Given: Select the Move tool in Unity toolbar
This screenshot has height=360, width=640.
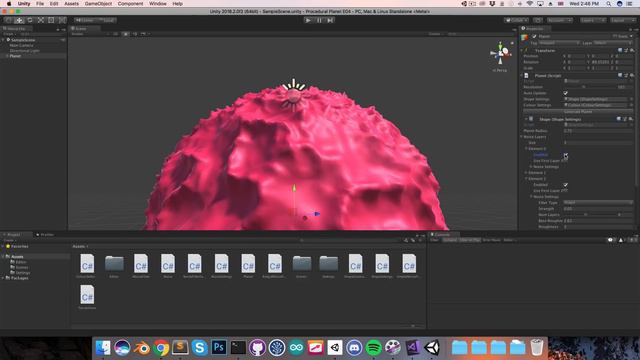Looking at the screenshot, I should pos(19,20).
